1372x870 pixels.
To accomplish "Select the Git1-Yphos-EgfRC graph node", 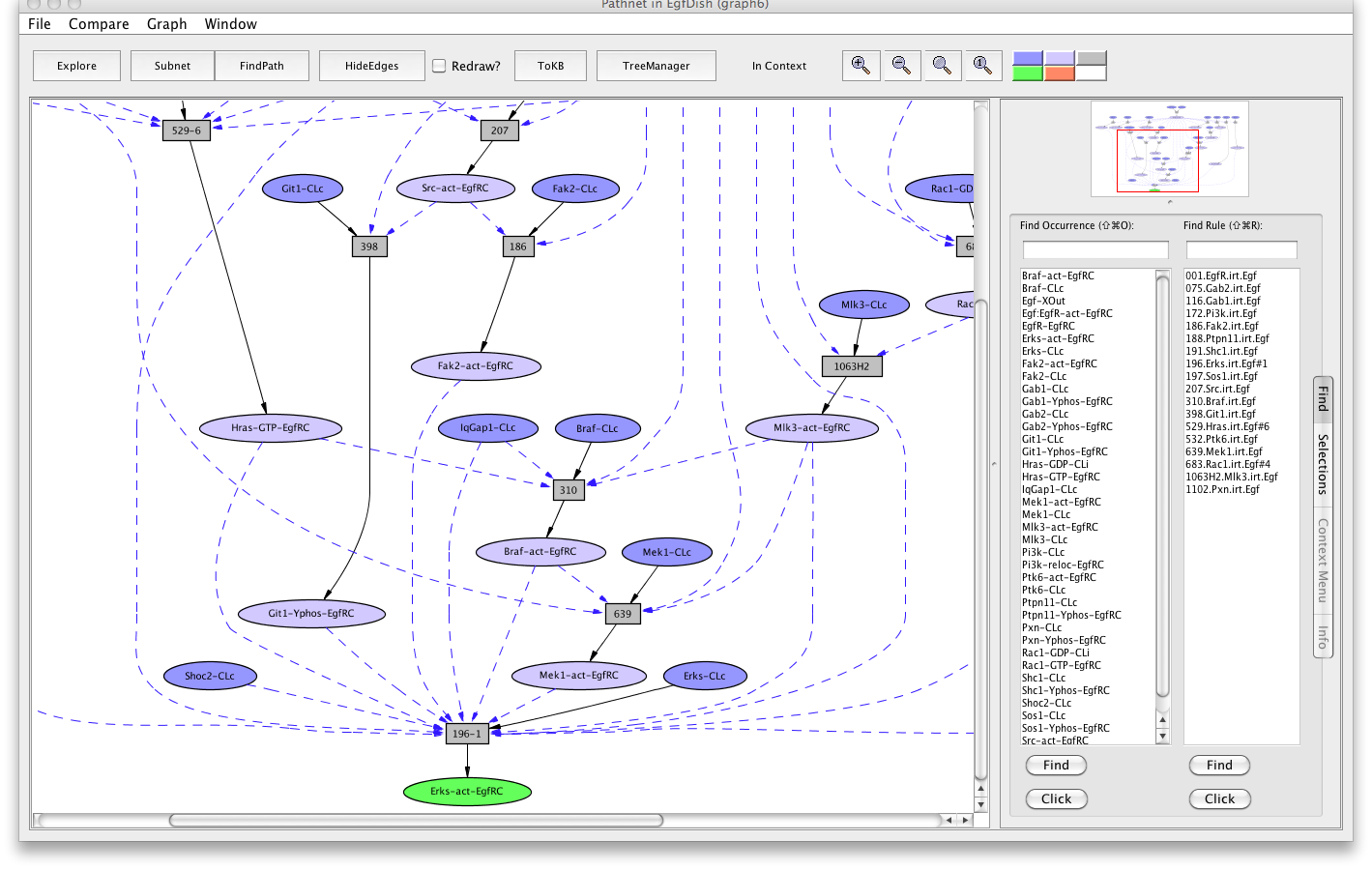I will [311, 614].
